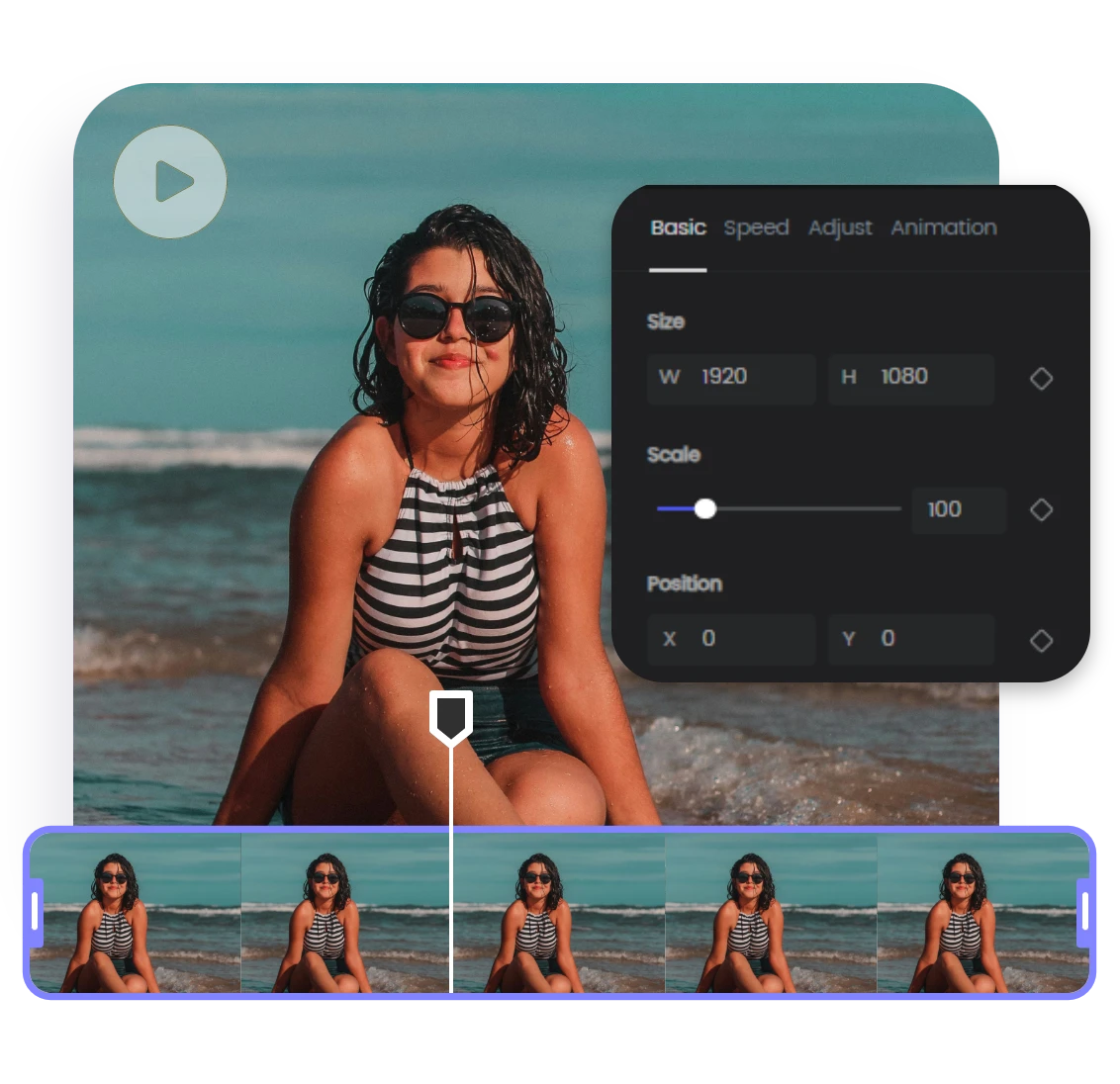
Task: Click the X position input field
Action: click(731, 639)
